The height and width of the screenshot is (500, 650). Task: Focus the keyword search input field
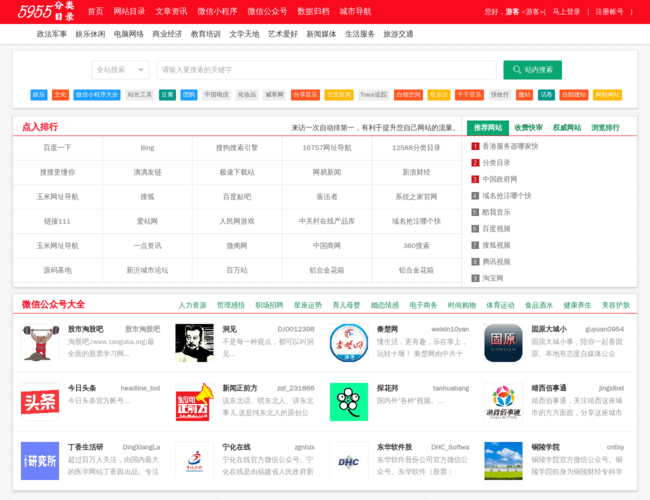(326, 70)
